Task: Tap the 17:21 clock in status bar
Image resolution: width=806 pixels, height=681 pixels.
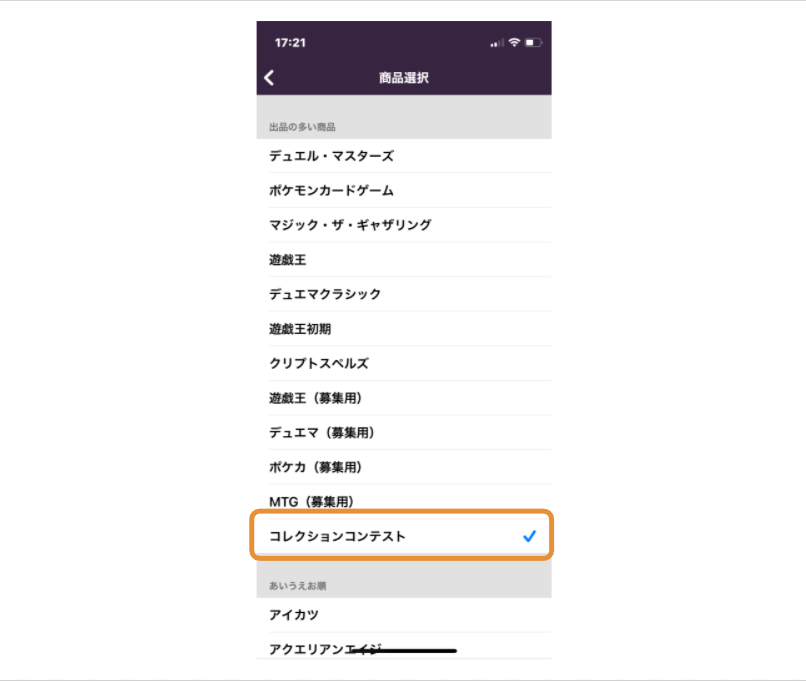Action: [290, 43]
